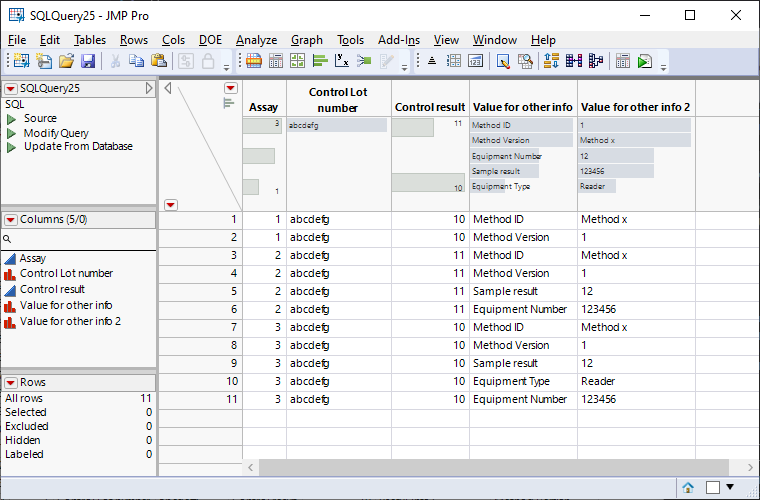Click the green horizontal bars Distribution icon
Viewport: 760px width, 500px height.
click(x=320, y=61)
